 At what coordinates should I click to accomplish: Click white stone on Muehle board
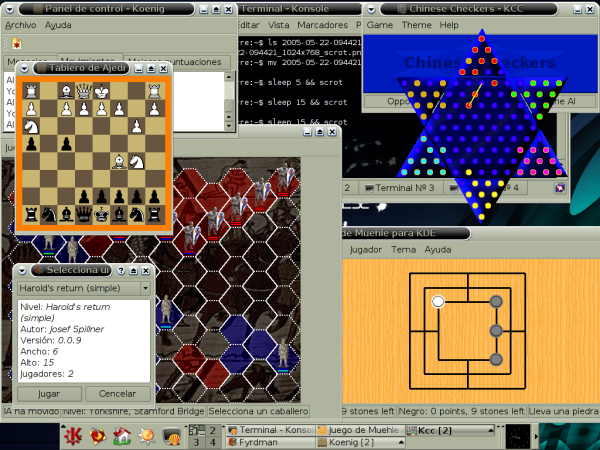pos(438,302)
